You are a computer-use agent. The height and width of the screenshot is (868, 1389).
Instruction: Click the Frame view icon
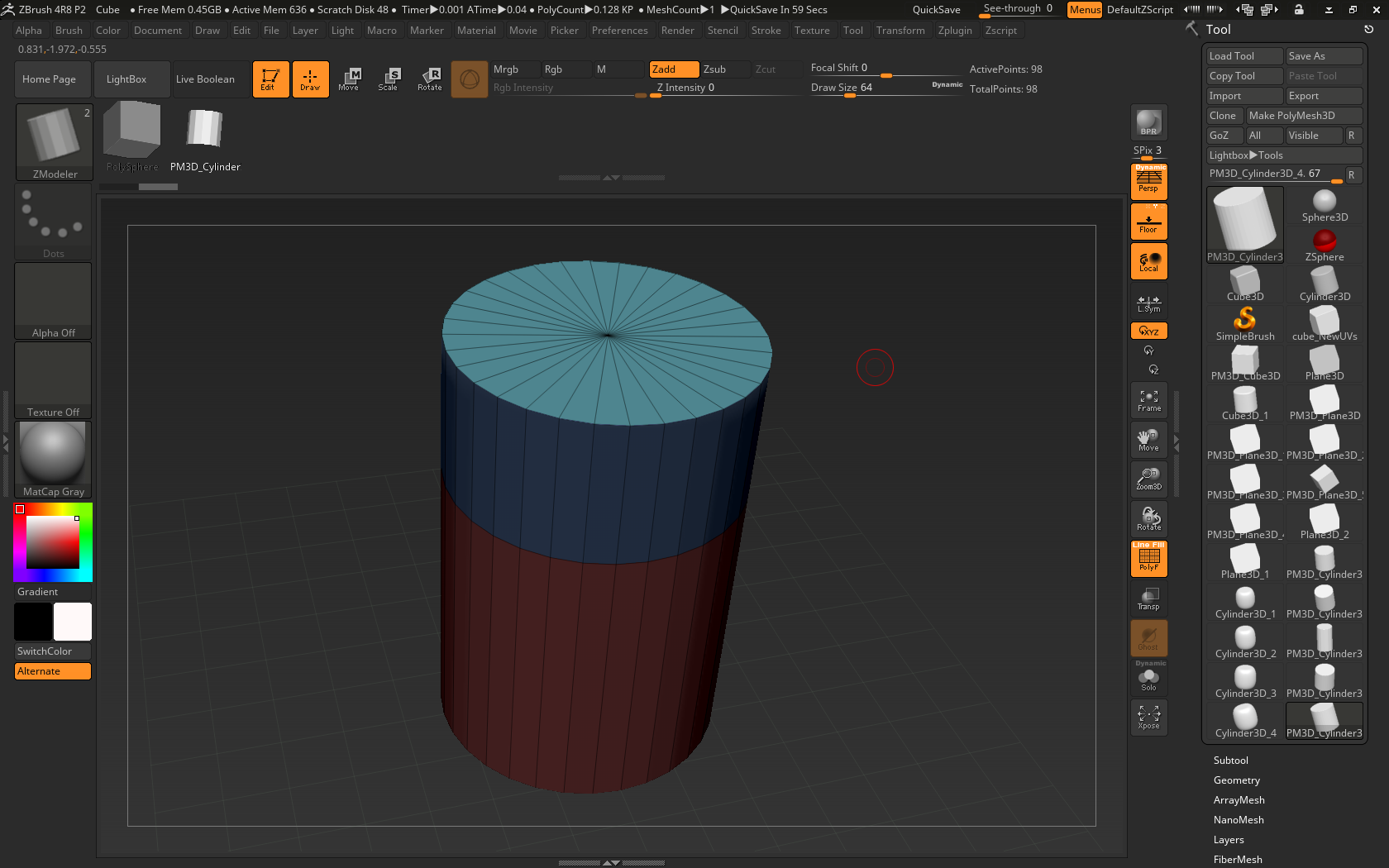pos(1148,401)
